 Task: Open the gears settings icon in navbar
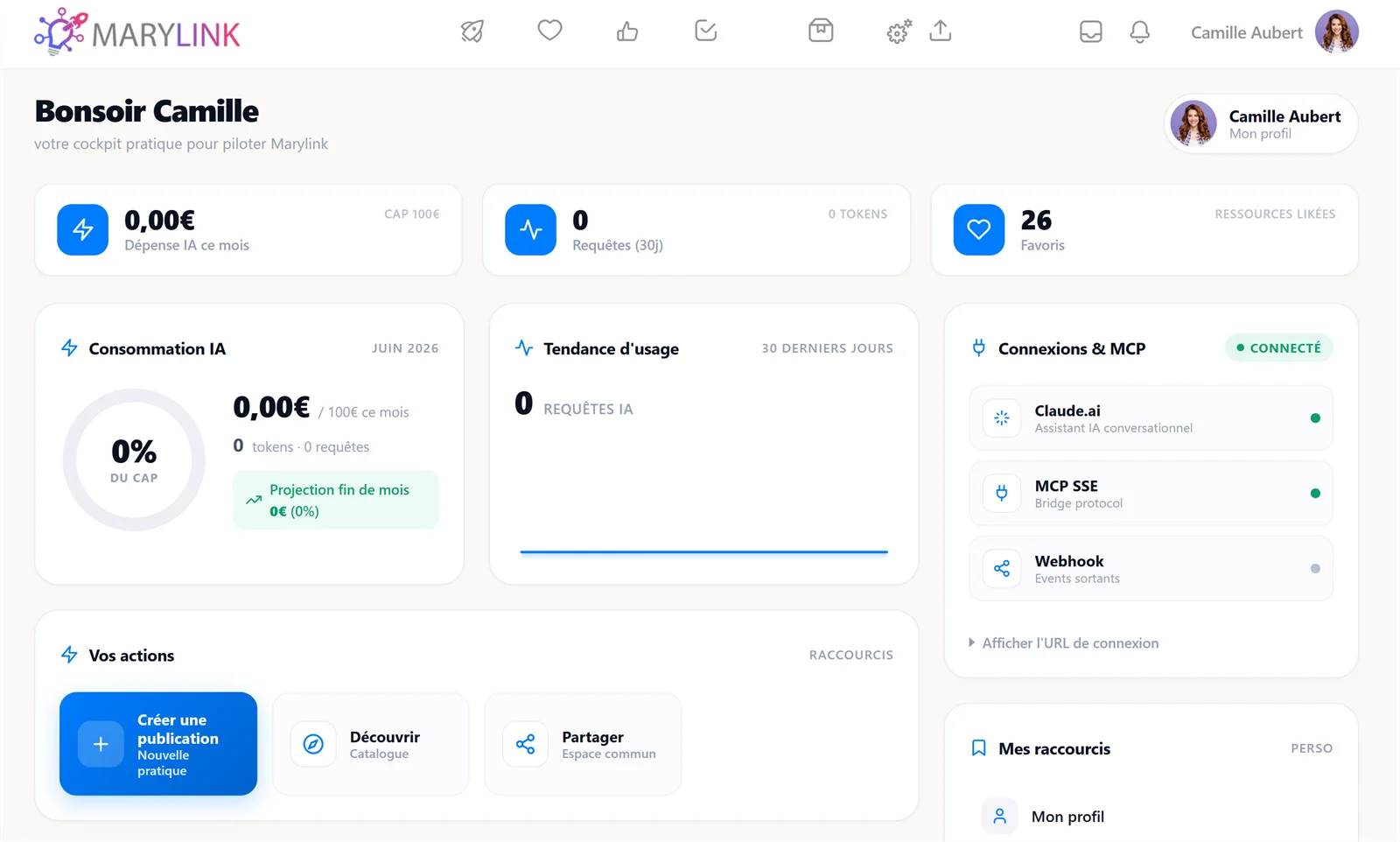point(899,32)
